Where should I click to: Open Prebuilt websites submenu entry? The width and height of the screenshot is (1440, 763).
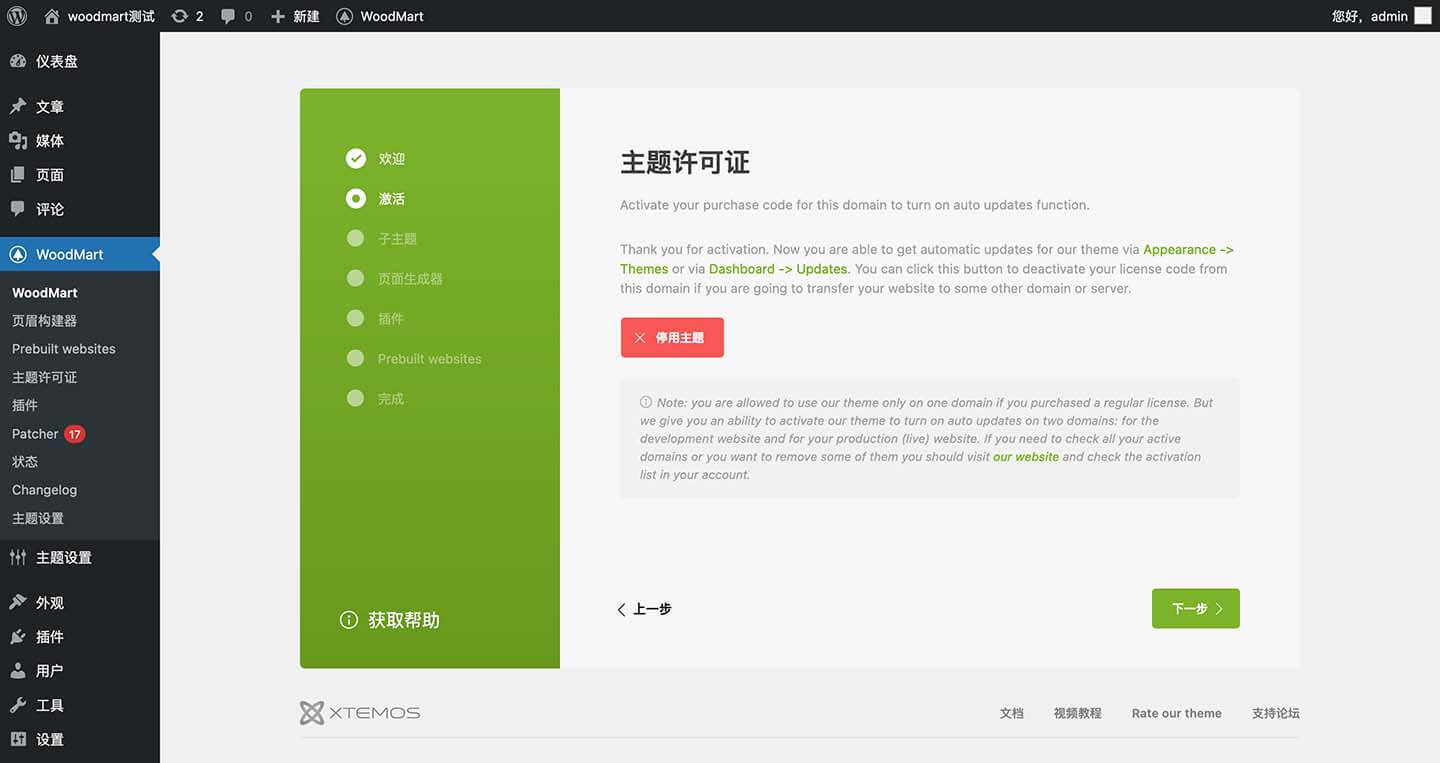pyautogui.click(x=64, y=349)
